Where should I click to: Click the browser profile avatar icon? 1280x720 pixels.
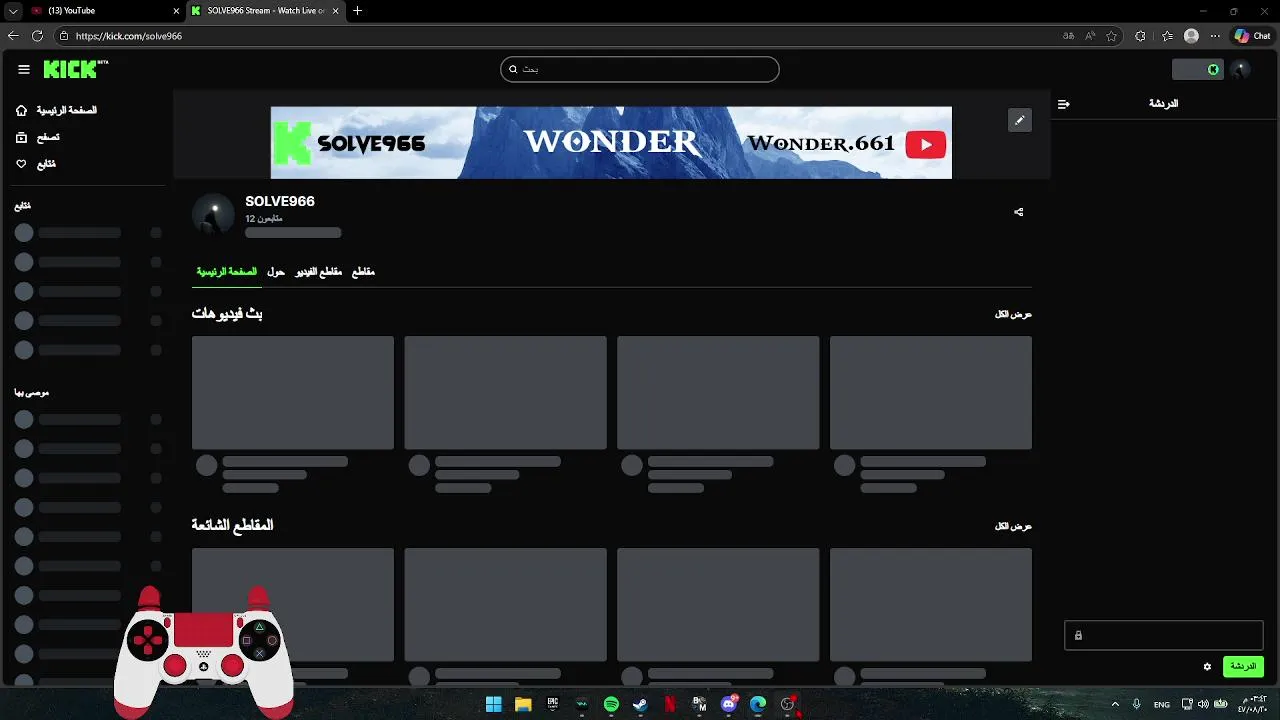pyautogui.click(x=1191, y=36)
